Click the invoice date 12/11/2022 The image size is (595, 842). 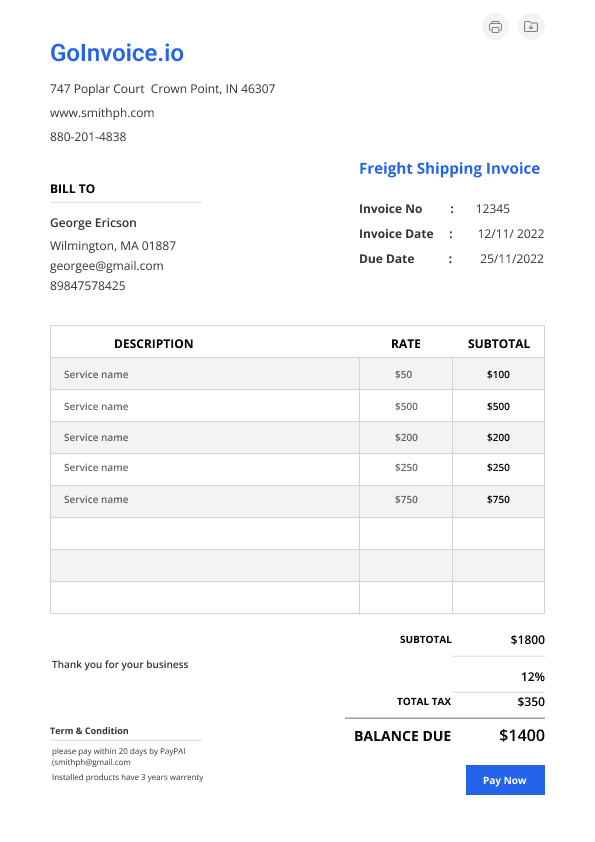[511, 234]
